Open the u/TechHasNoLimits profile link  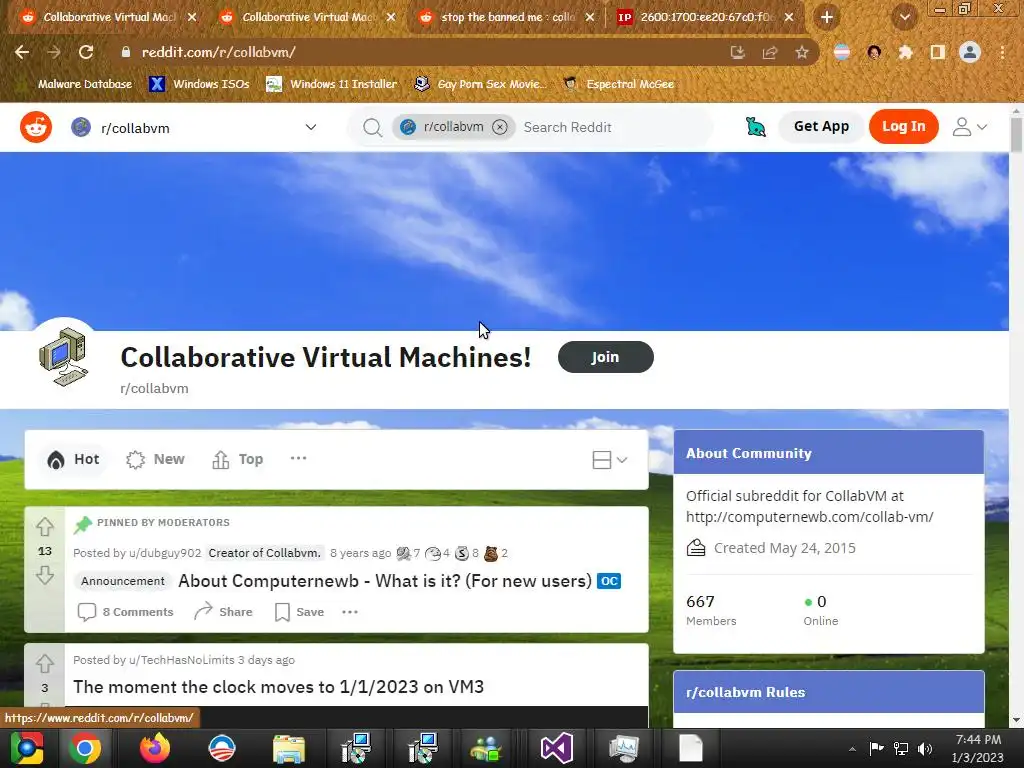tap(182, 660)
